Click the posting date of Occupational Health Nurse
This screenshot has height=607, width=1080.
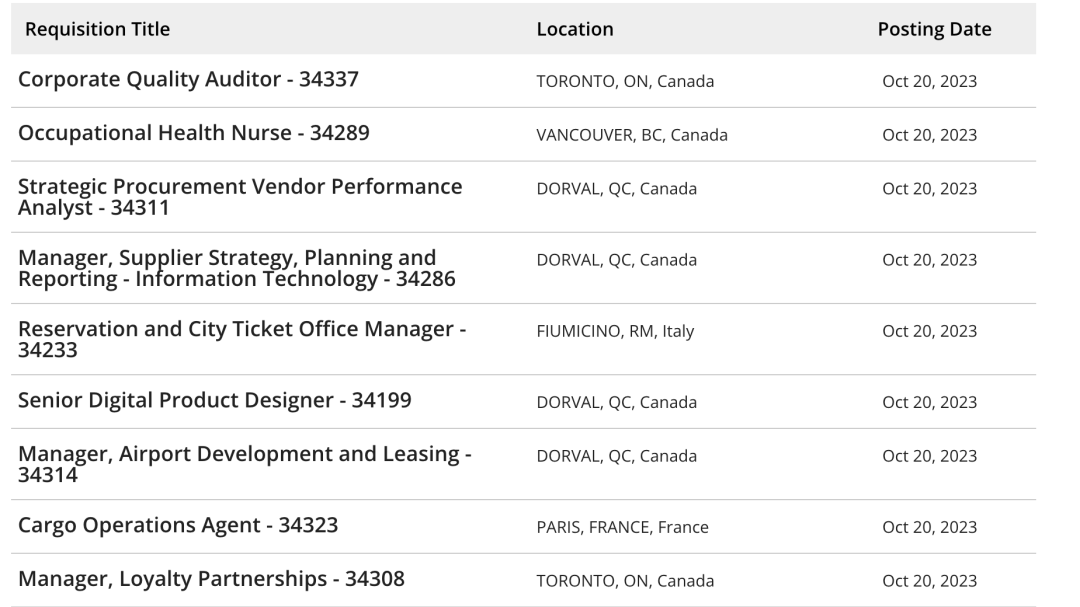point(929,135)
